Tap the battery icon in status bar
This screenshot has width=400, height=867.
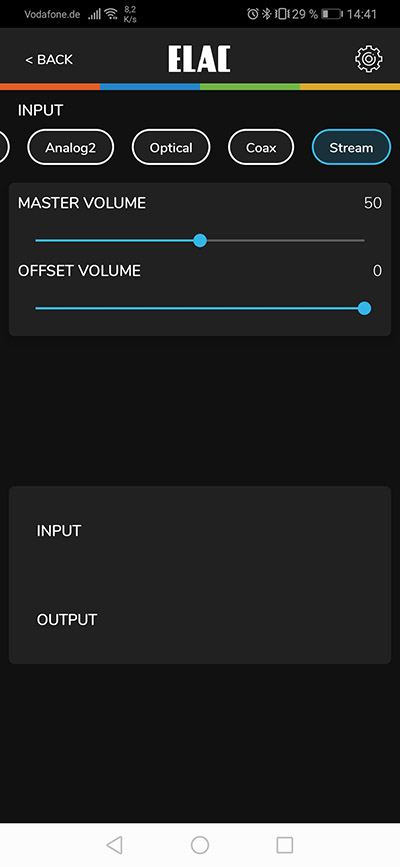tap(332, 14)
